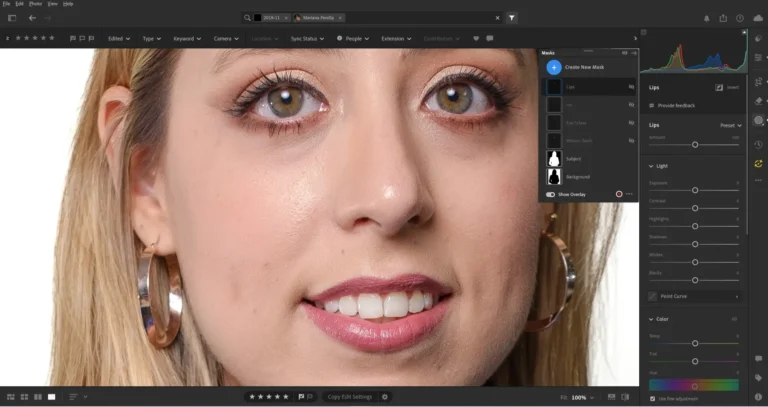Expand the Lips Preset dropdown

click(730, 125)
